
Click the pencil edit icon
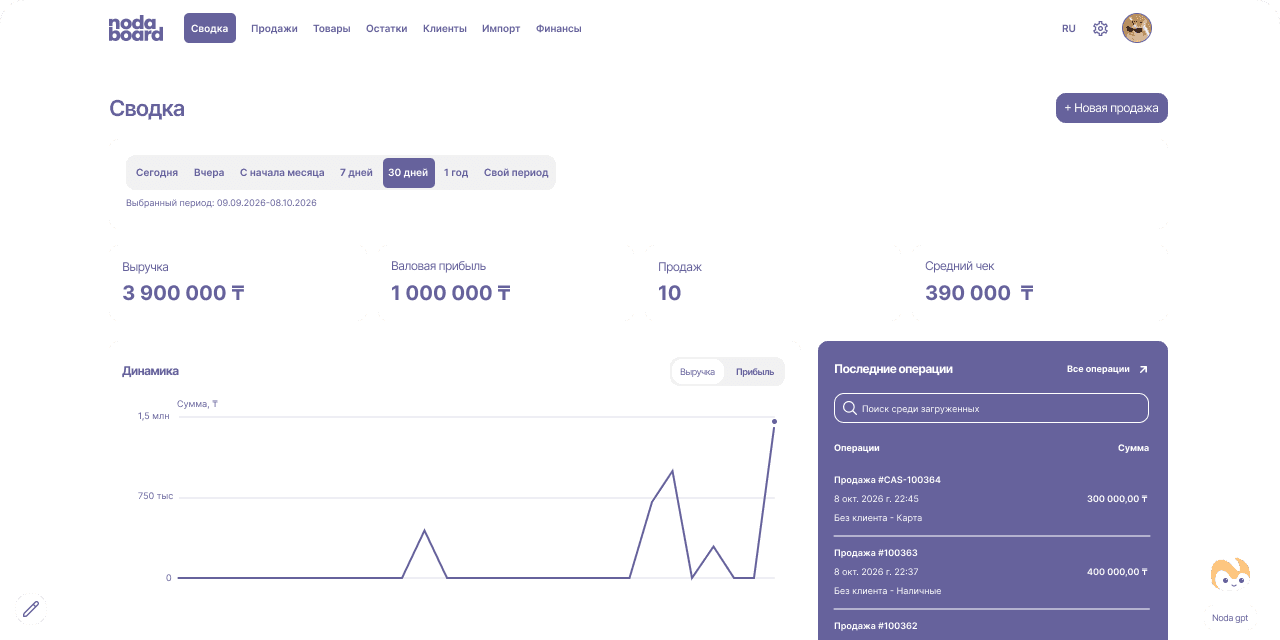(x=31, y=608)
